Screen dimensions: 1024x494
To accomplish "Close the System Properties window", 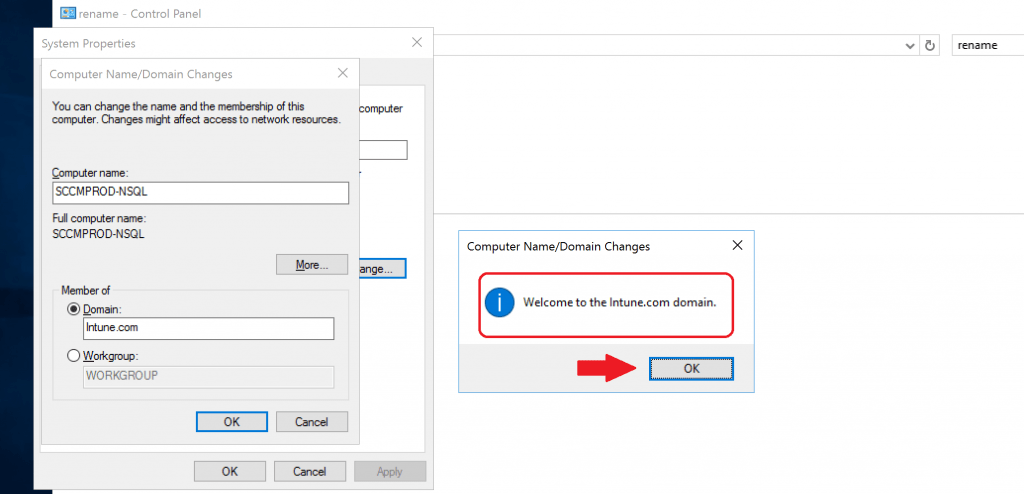I will pos(417,42).
